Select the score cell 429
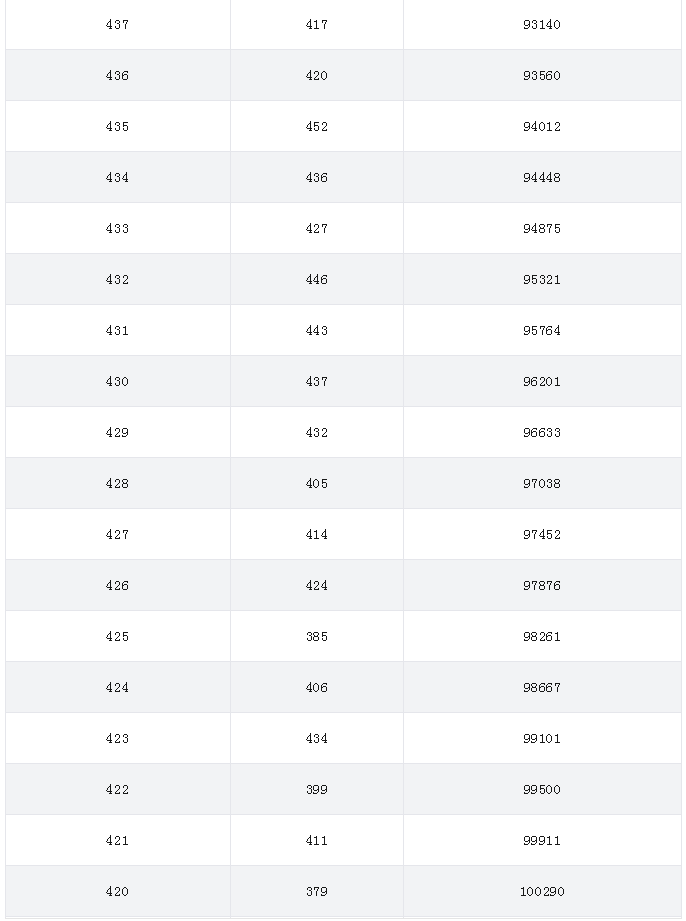Viewport: 686px width, 921px height. click(117, 433)
